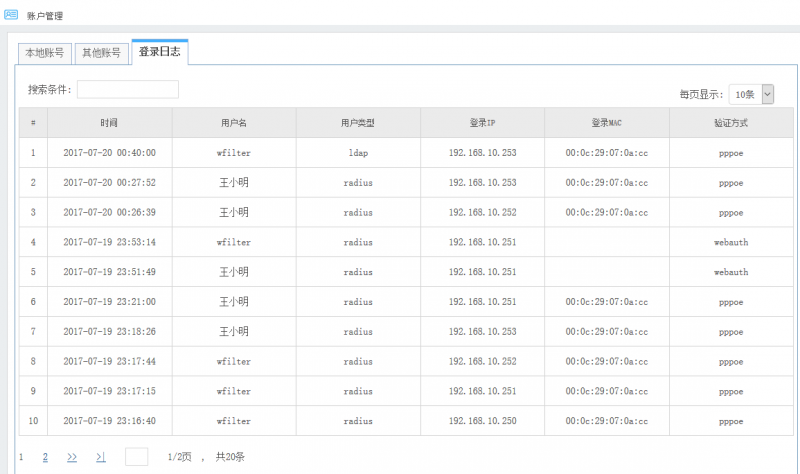Click the 登录MAC column header
This screenshot has height=474, width=800.
tap(606, 123)
